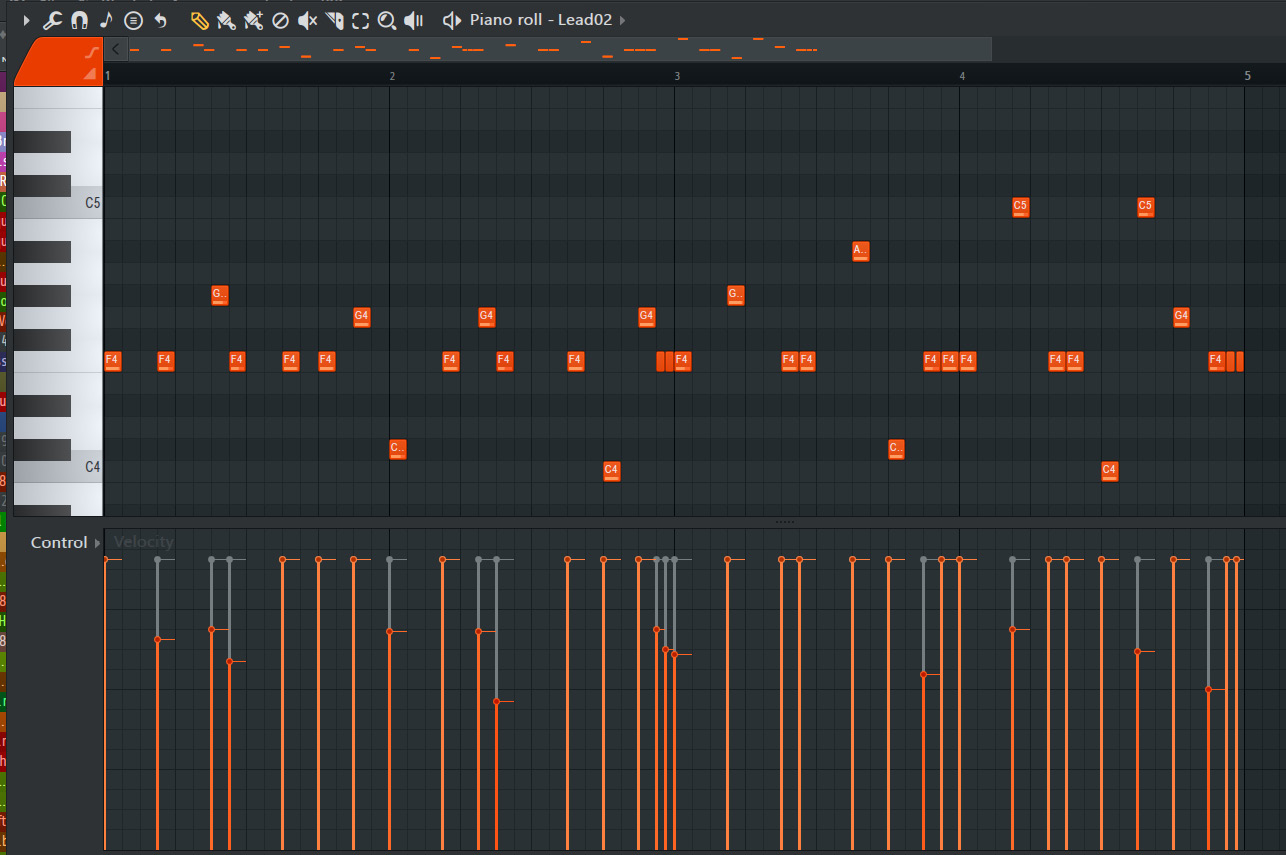Open the magnet snap settings
This screenshot has height=855, width=1286.
[80, 20]
